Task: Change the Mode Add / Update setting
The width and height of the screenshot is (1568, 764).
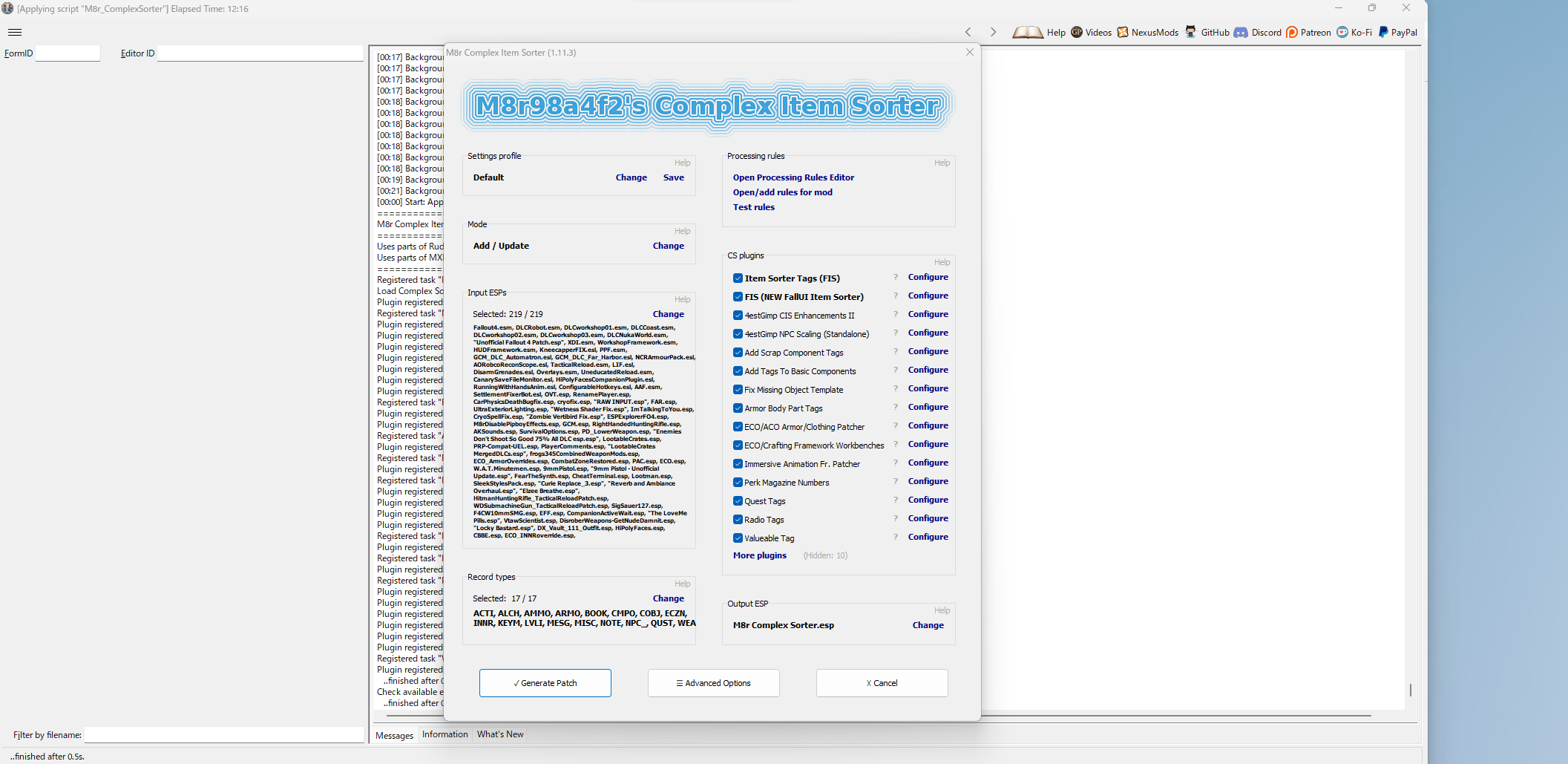Action: [669, 246]
